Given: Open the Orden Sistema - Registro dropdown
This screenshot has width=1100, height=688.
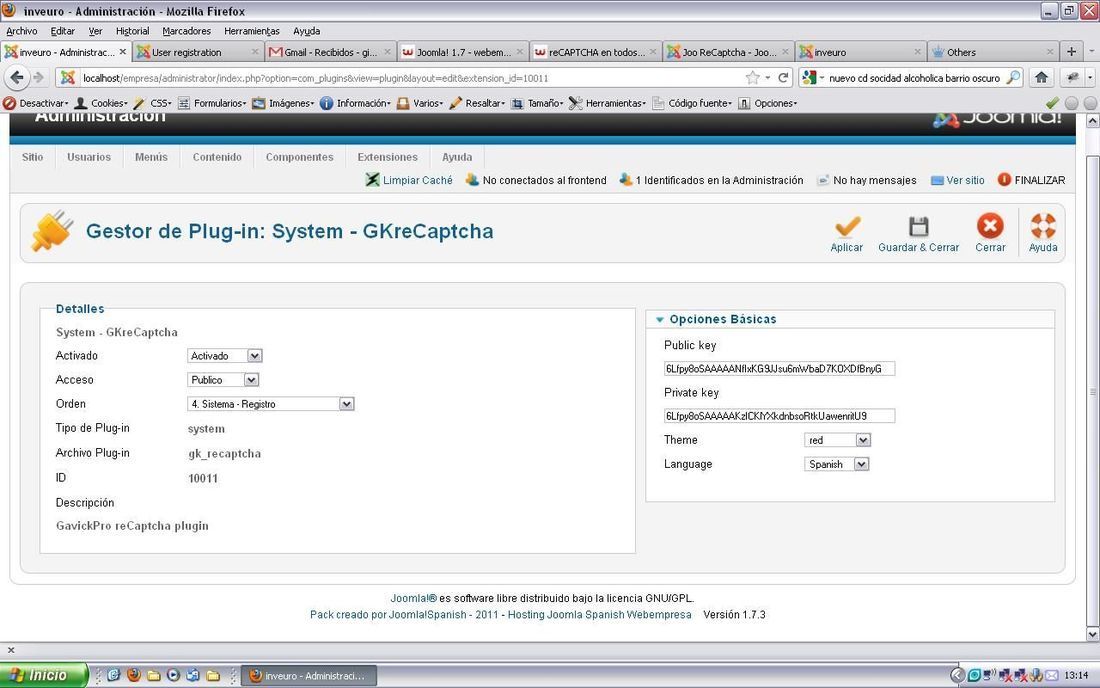Looking at the screenshot, I should point(271,404).
